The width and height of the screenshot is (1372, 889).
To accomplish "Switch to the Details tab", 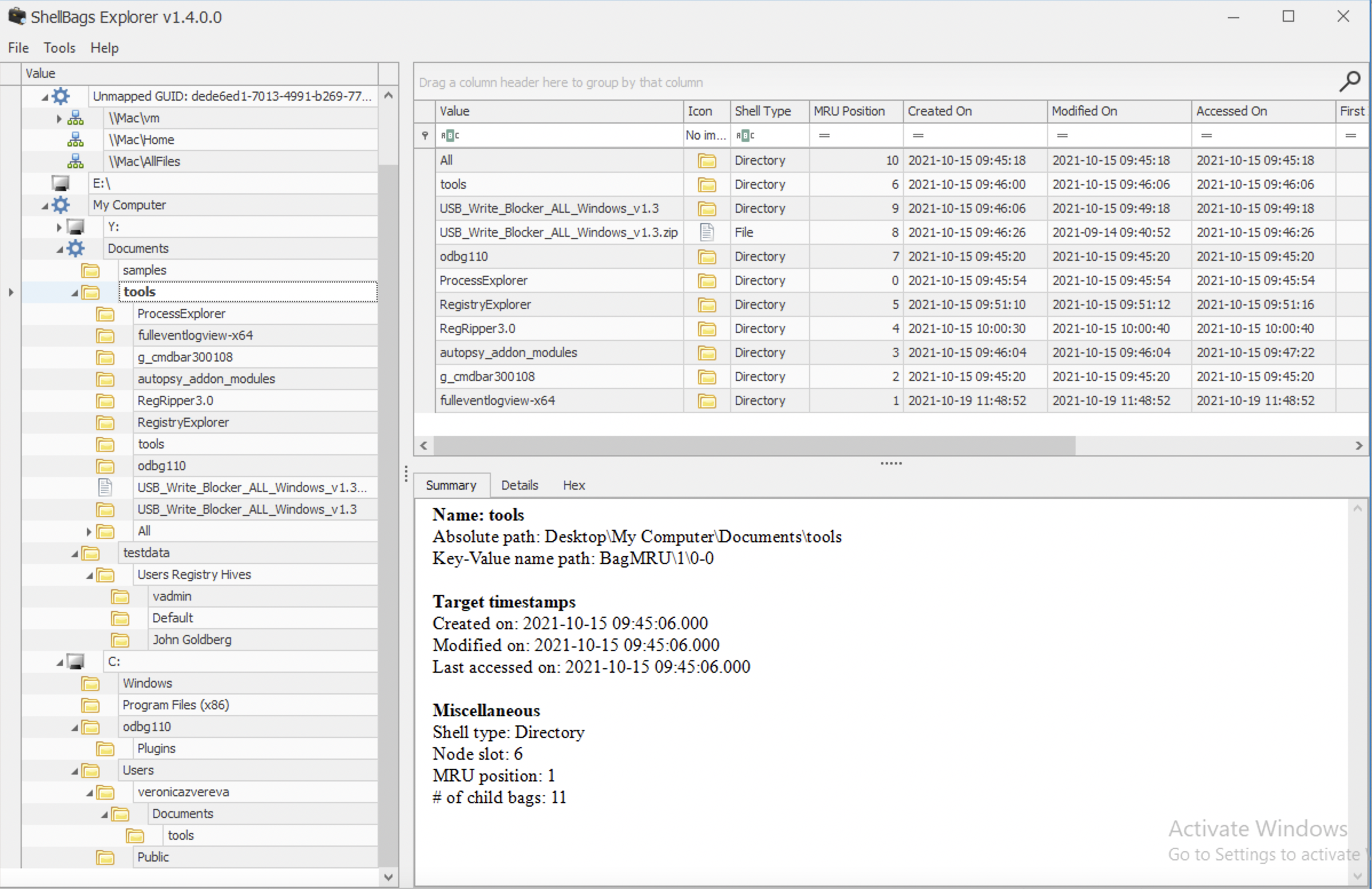I will tap(520, 486).
